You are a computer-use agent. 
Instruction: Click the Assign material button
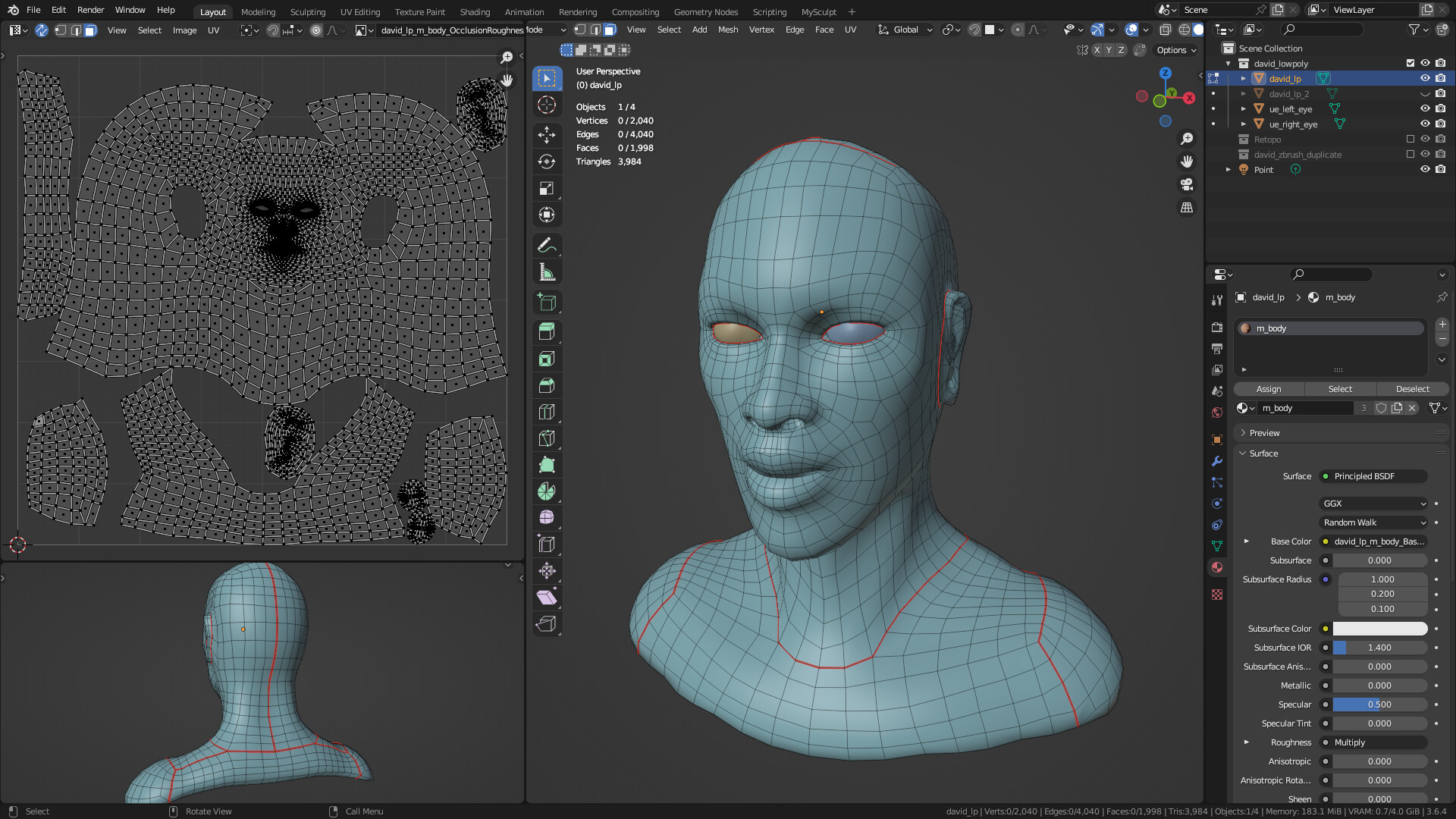pos(1268,388)
